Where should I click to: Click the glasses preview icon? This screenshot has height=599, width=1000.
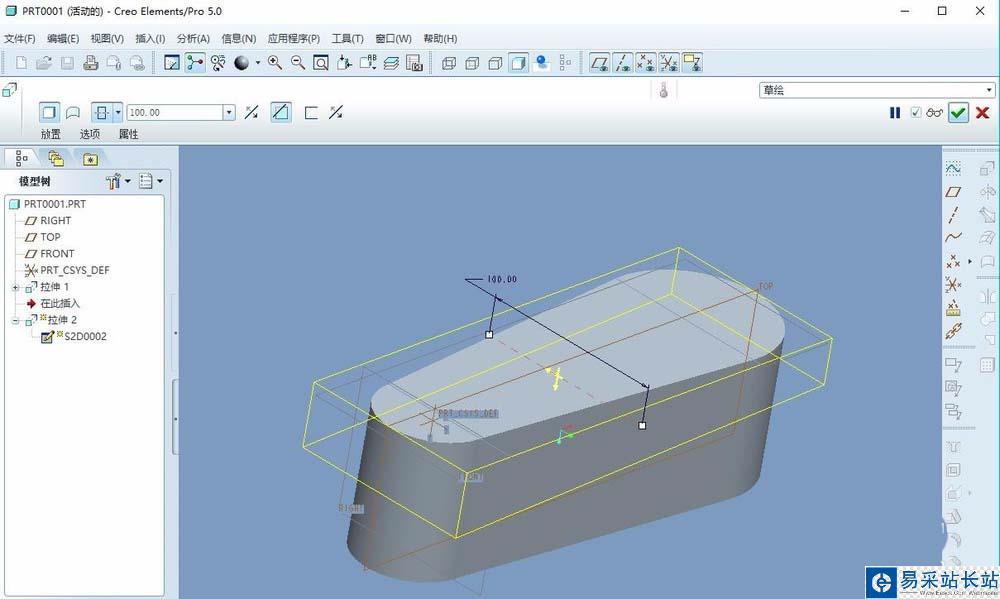(934, 113)
